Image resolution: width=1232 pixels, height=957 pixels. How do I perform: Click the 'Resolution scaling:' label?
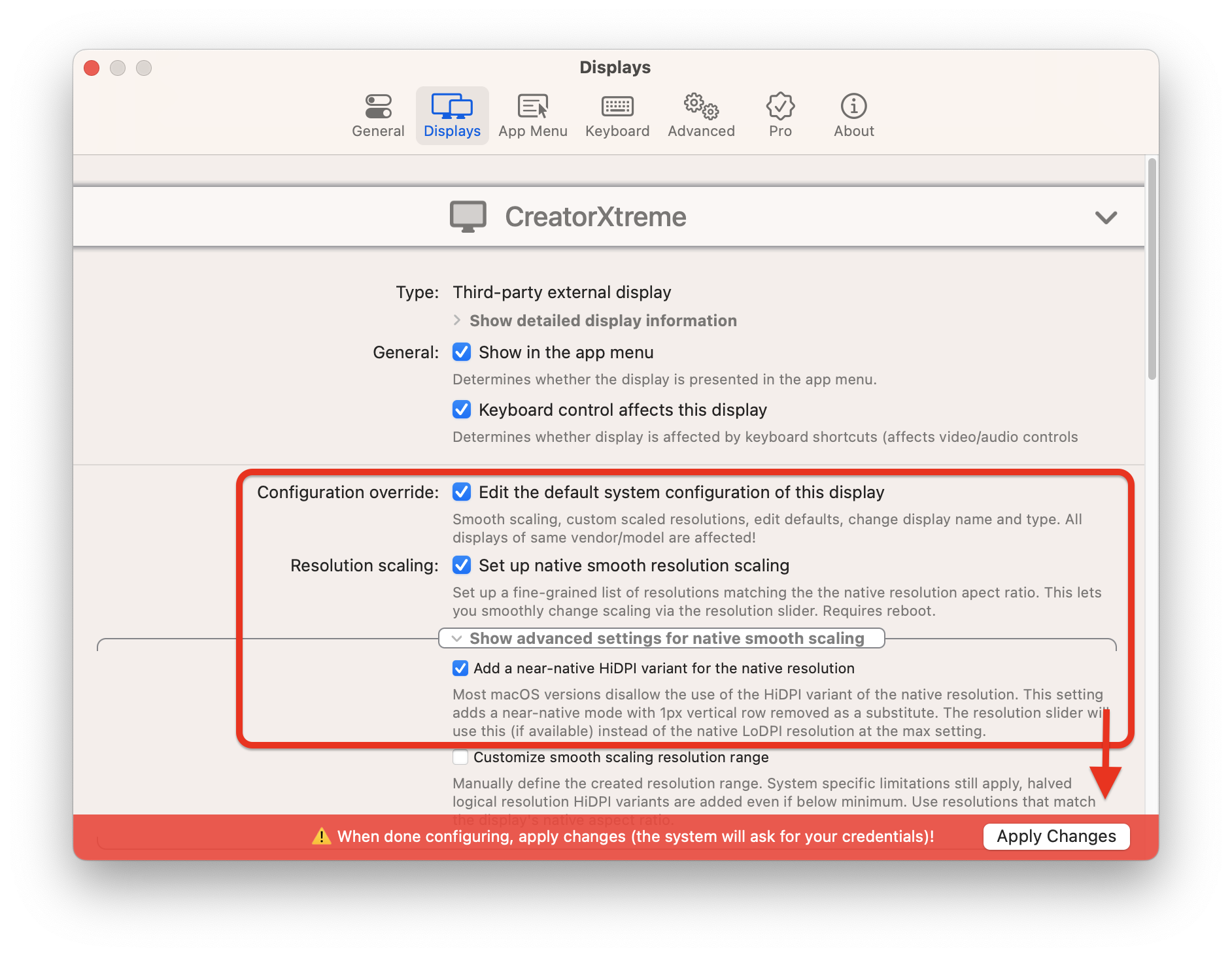click(x=364, y=565)
